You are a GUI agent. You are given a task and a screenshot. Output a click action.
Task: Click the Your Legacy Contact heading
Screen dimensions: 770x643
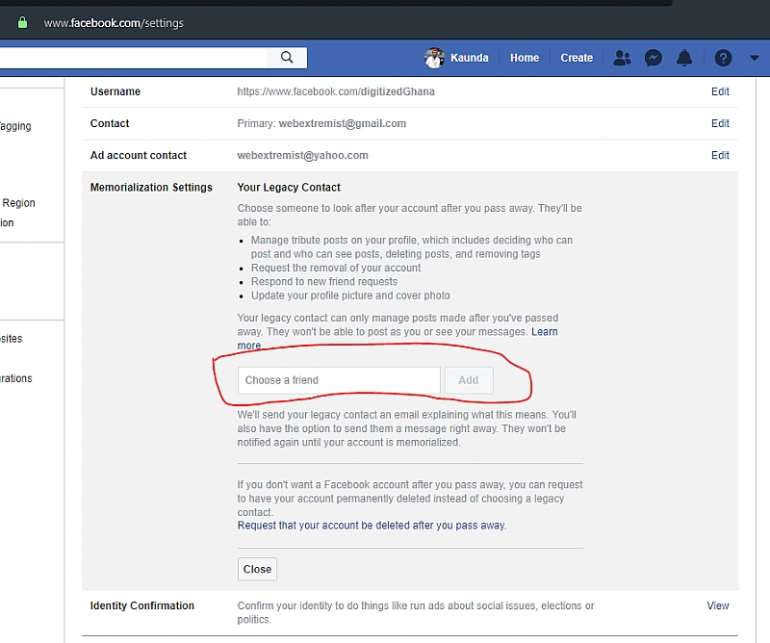[289, 188]
